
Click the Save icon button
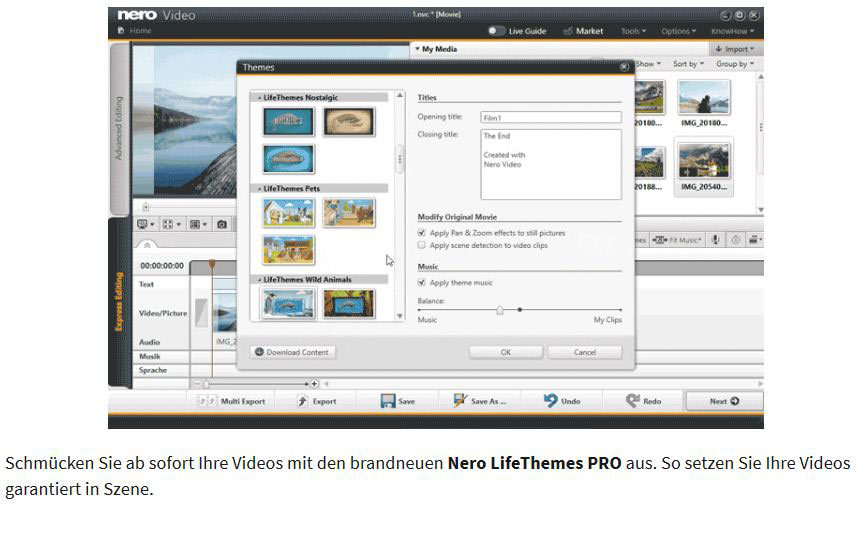[398, 401]
